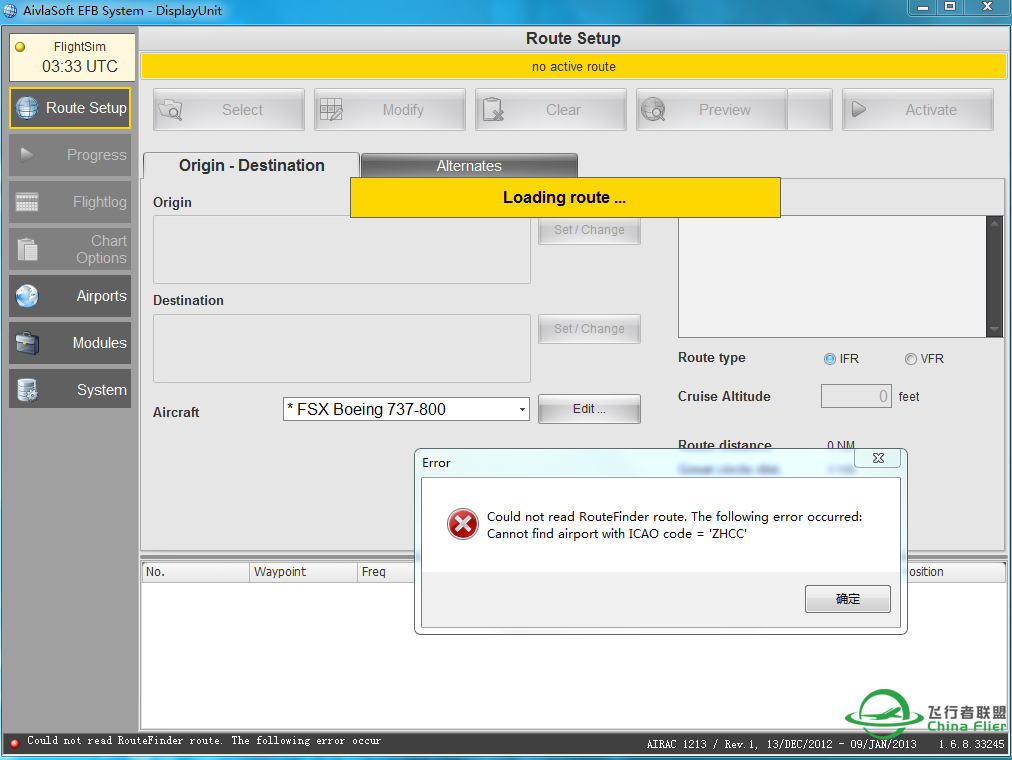
Task: Click the Activate play triangle icon
Action: pos(858,109)
